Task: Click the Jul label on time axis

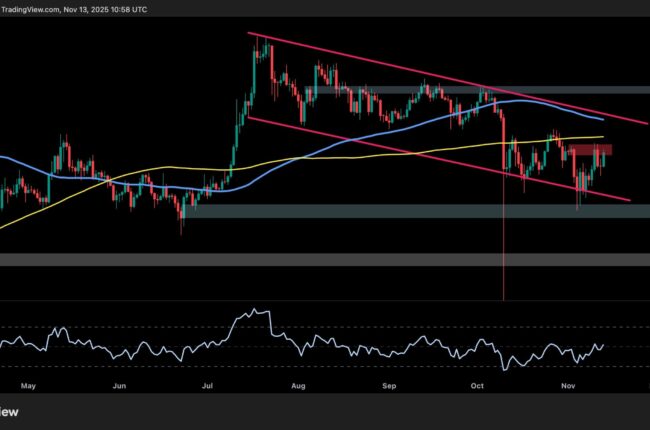Action: click(208, 383)
